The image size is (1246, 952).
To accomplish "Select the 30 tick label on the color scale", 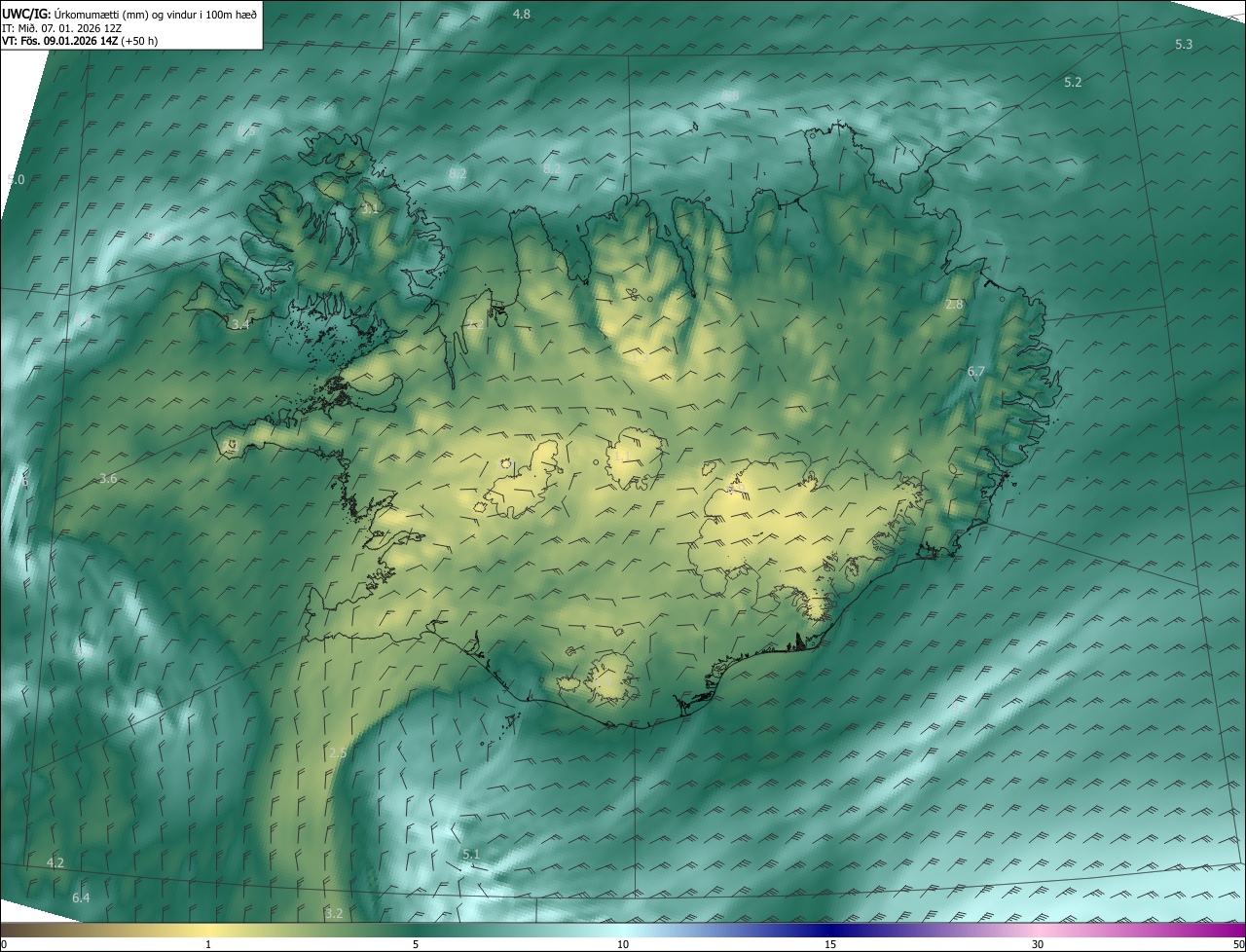I will (1038, 944).
